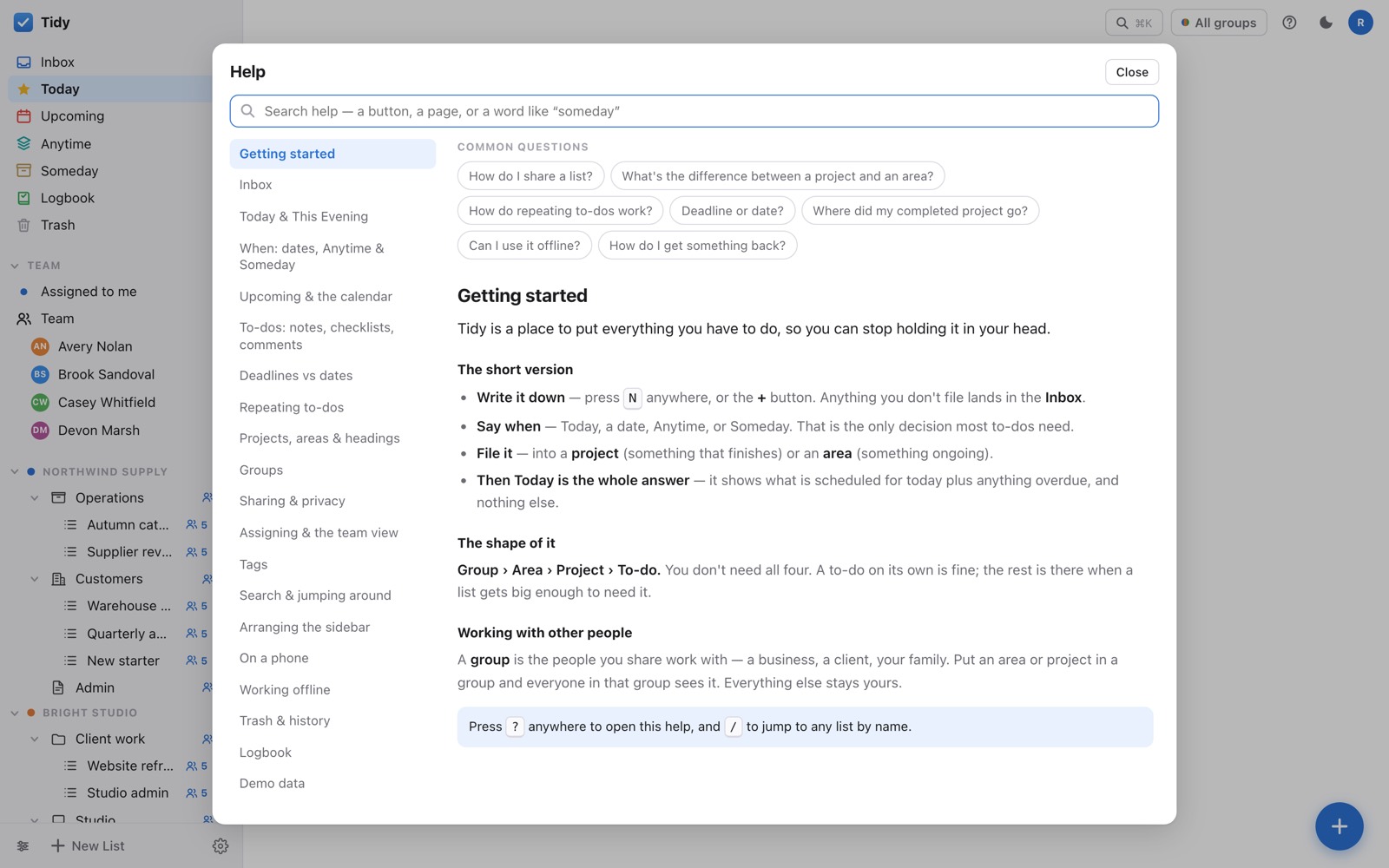Image resolution: width=1389 pixels, height=868 pixels.
Task: Click shared people icon beside Autumn cat...
Action: click(192, 524)
